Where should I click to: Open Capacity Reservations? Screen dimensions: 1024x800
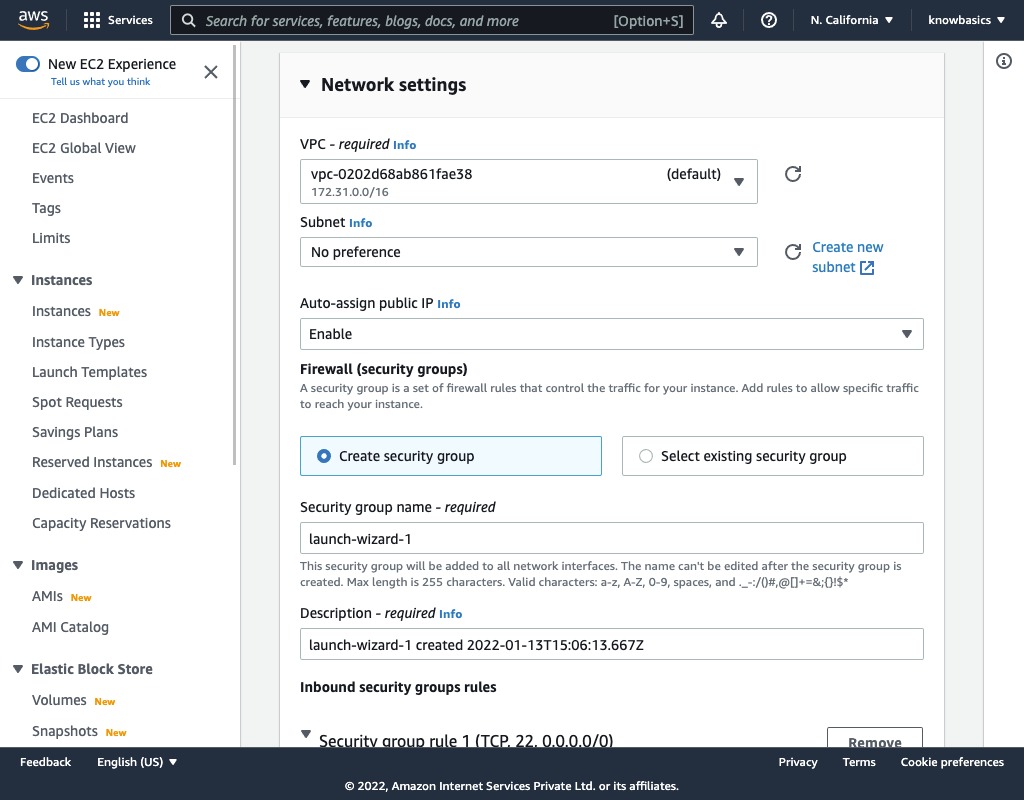(101, 523)
